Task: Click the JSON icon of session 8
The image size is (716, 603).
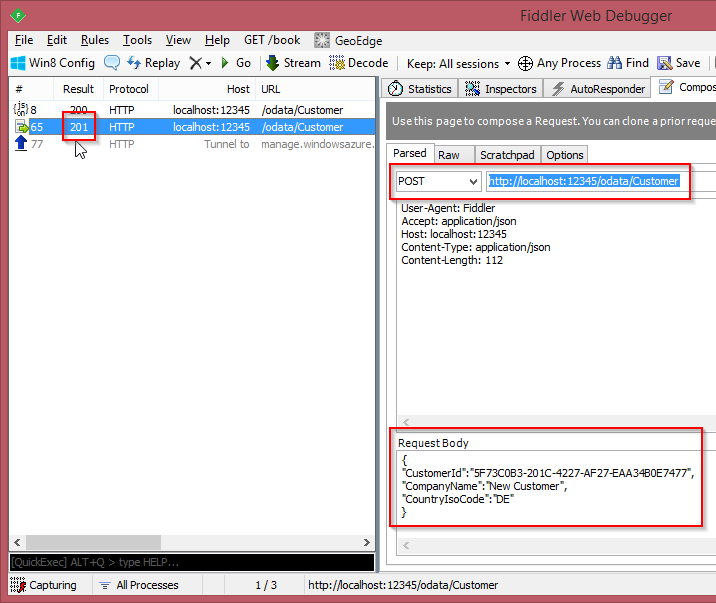Action: (x=21, y=110)
